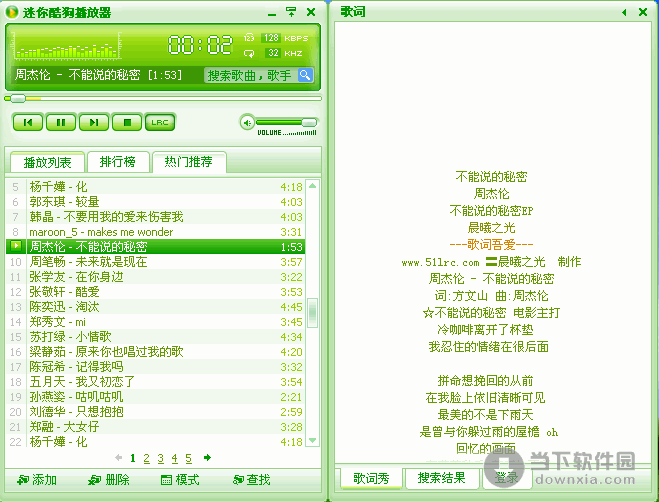Toggle the LRC lyrics display button
659x502 pixels.
[159, 122]
